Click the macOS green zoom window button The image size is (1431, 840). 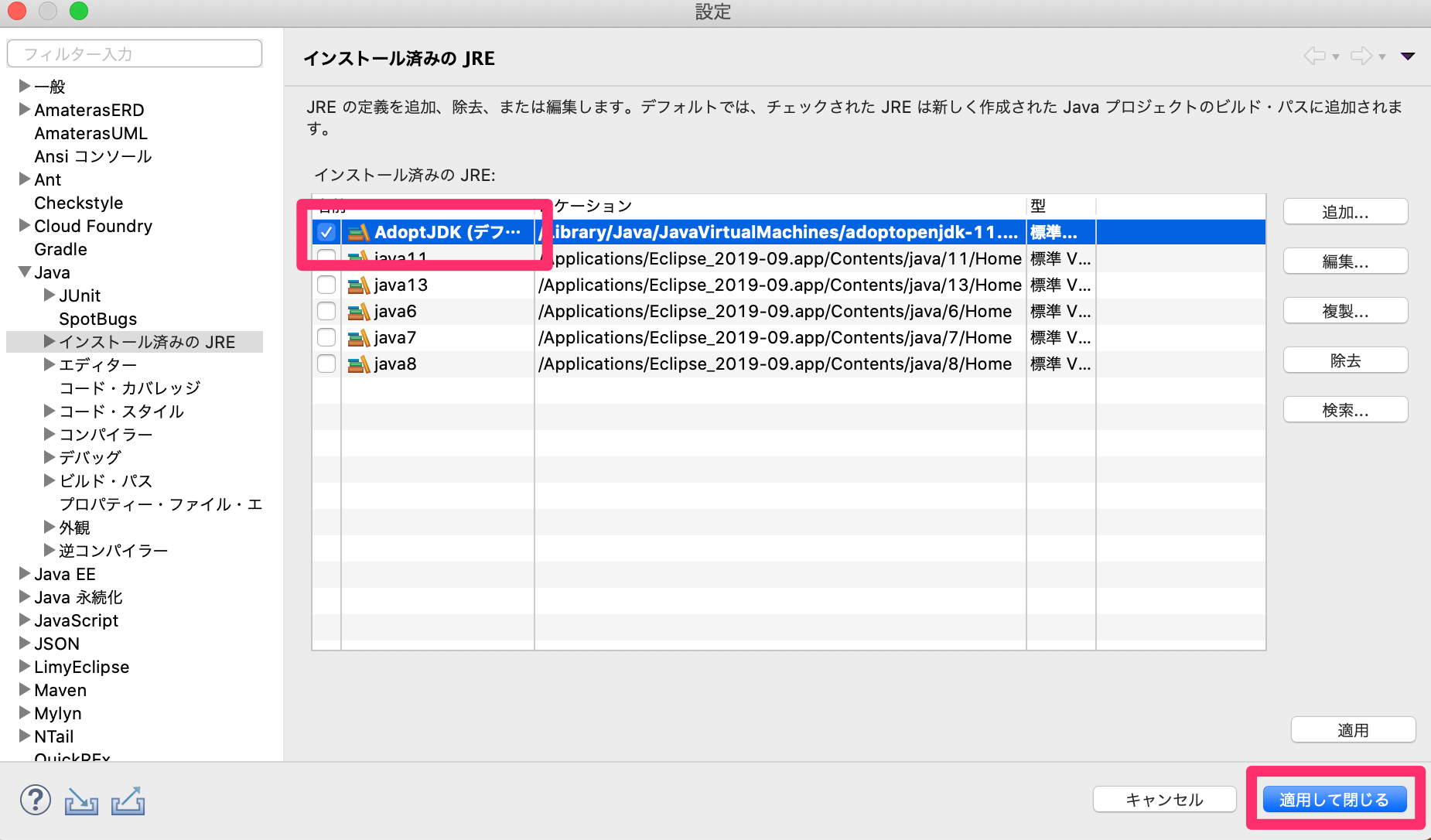pyautogui.click(x=79, y=11)
